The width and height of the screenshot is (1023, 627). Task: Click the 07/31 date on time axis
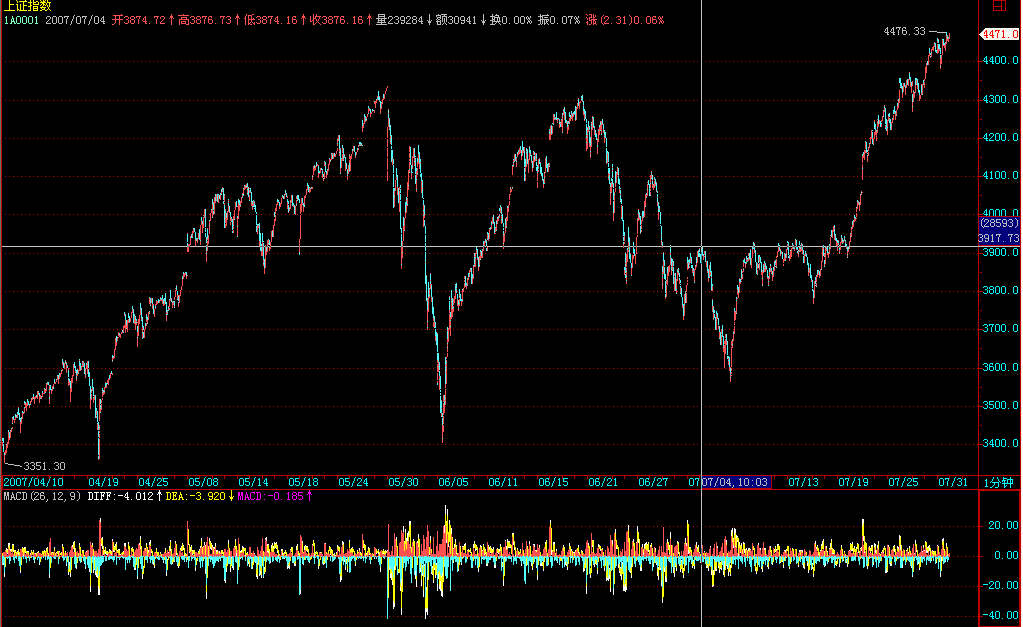[x=952, y=482]
